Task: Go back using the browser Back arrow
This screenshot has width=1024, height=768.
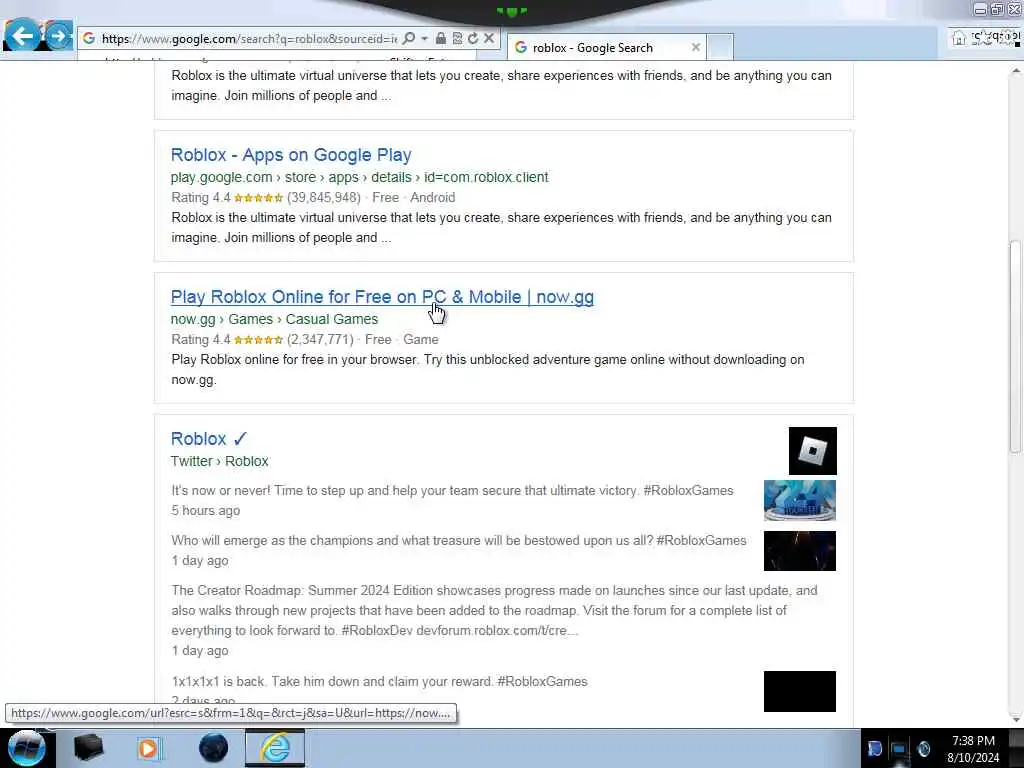Action: coord(22,36)
